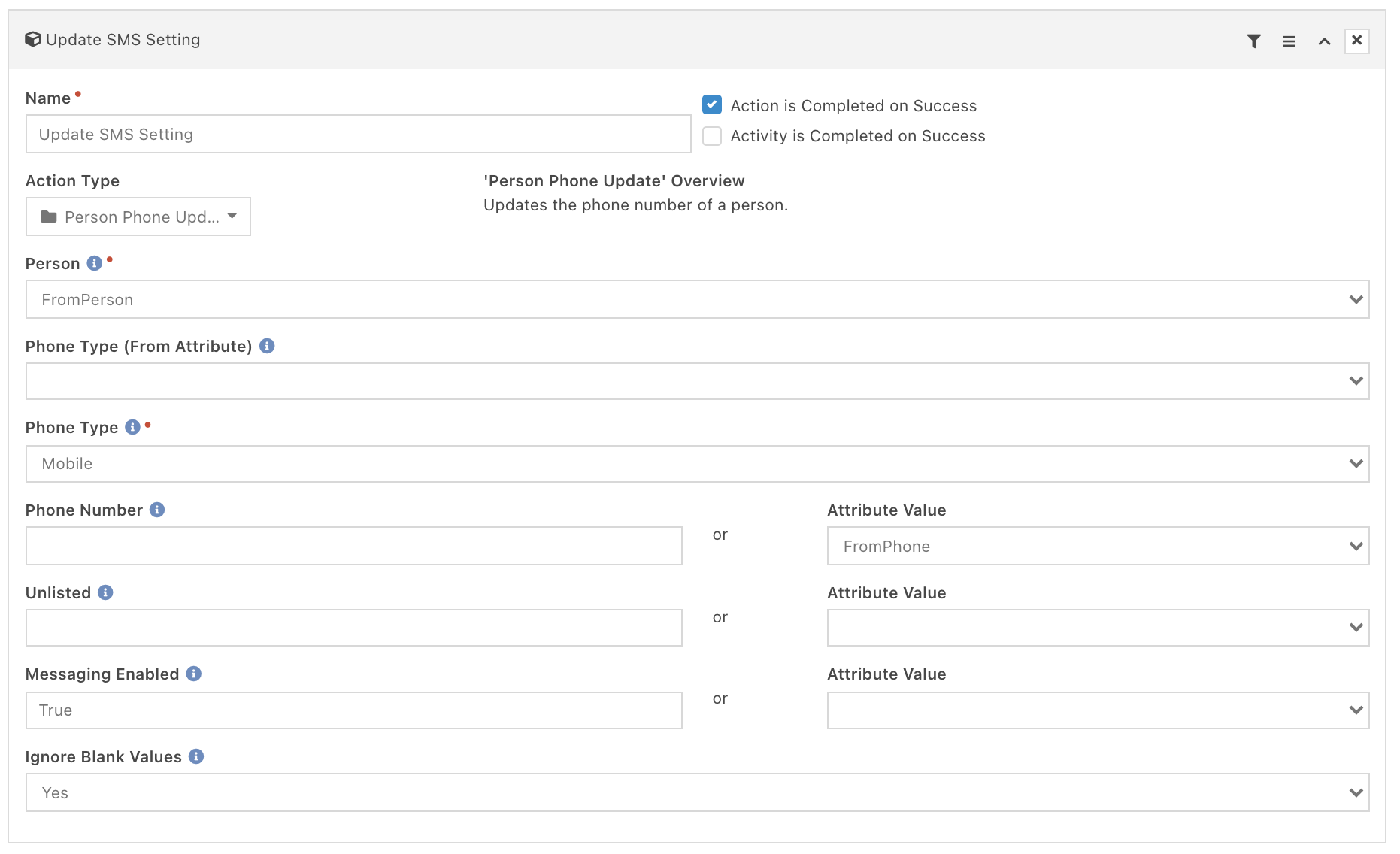Click 'Person Phone Update' Overview heading
Screen dimensions: 1400x854
click(614, 180)
